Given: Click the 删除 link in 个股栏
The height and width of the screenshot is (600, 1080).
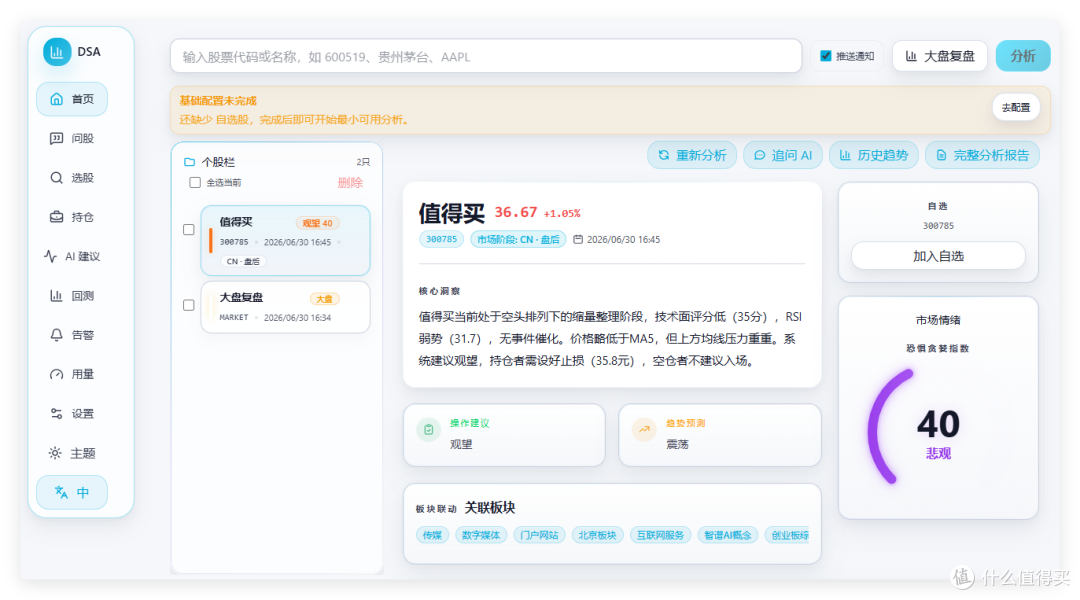Looking at the screenshot, I should point(350,183).
